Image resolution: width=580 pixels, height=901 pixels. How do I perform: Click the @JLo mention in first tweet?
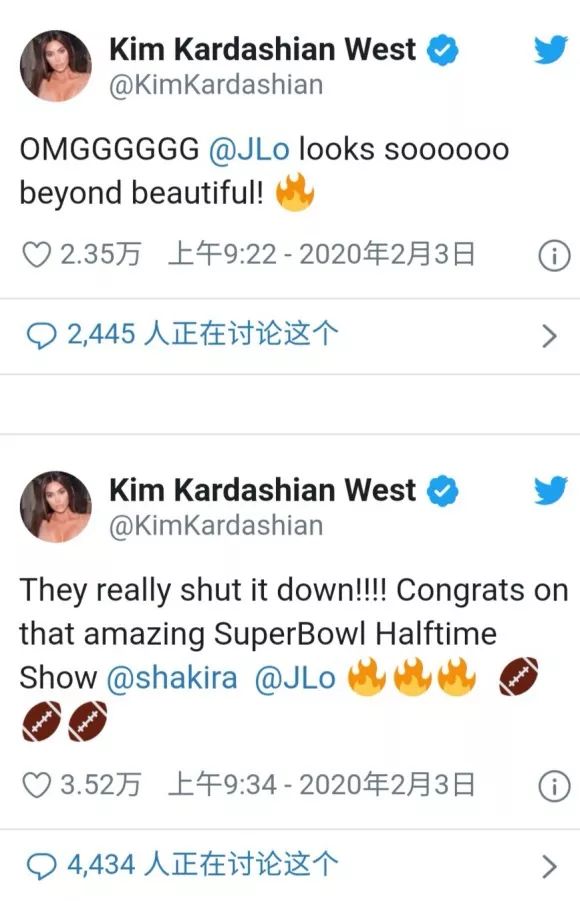[x=249, y=150]
